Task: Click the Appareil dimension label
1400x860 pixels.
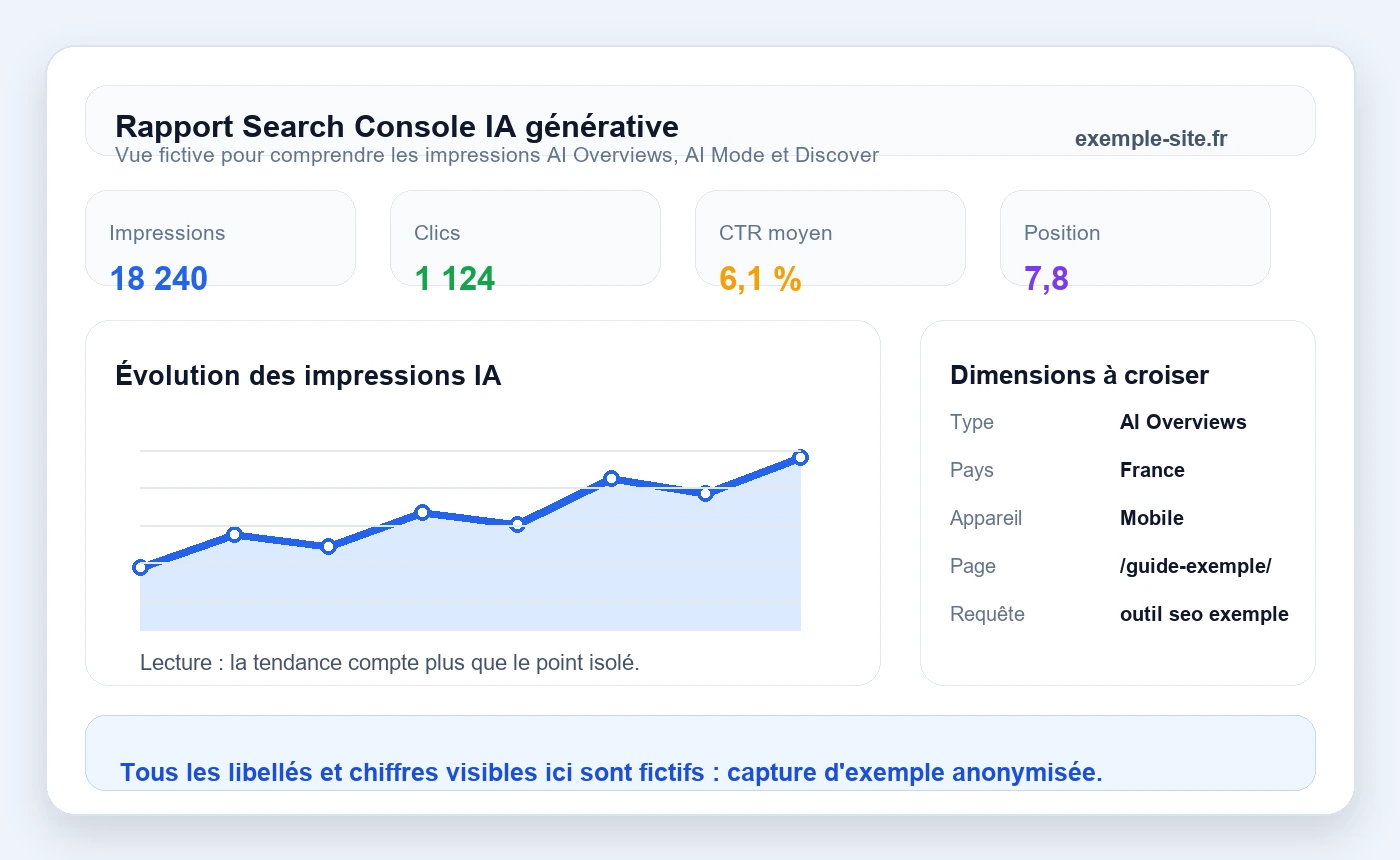Action: 986,518
